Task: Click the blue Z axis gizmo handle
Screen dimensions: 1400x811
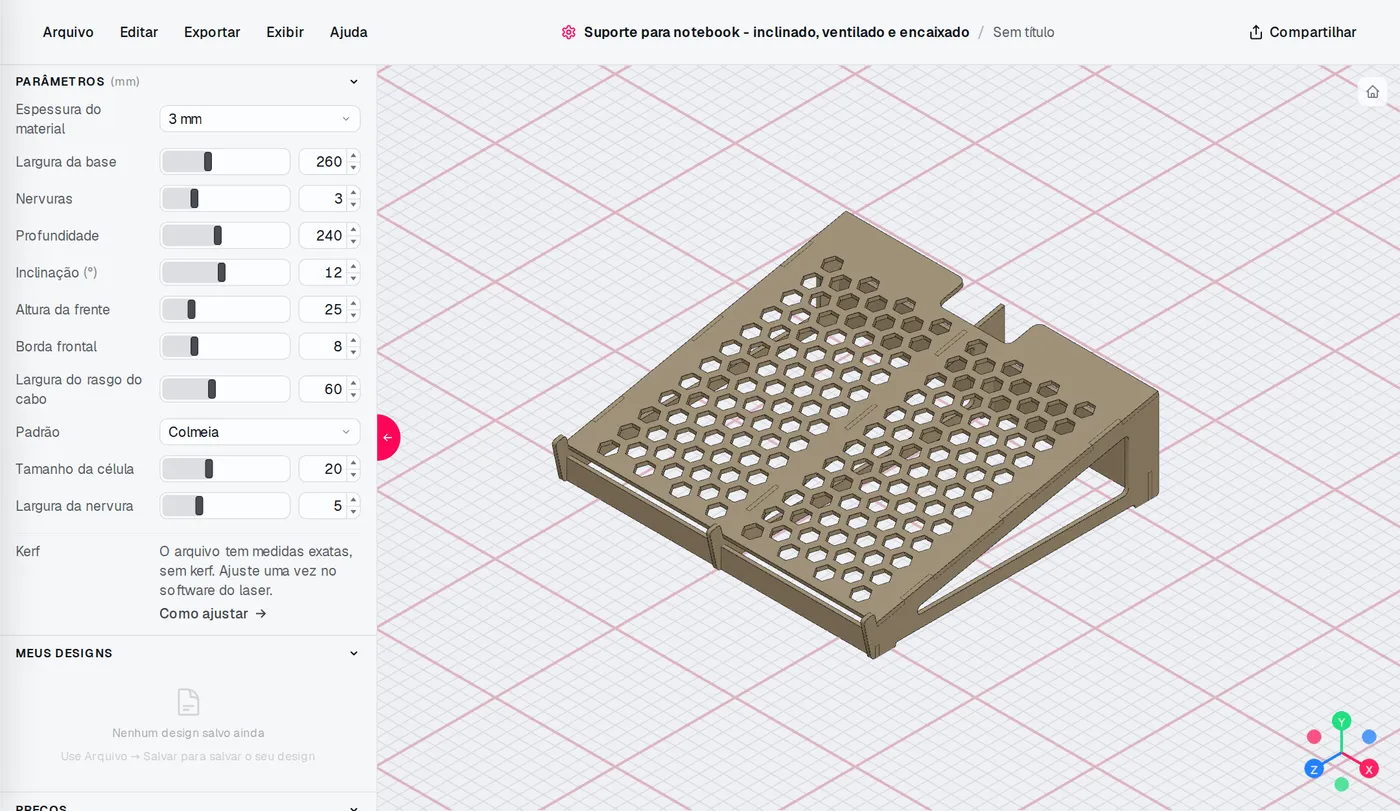Action: coord(1314,769)
